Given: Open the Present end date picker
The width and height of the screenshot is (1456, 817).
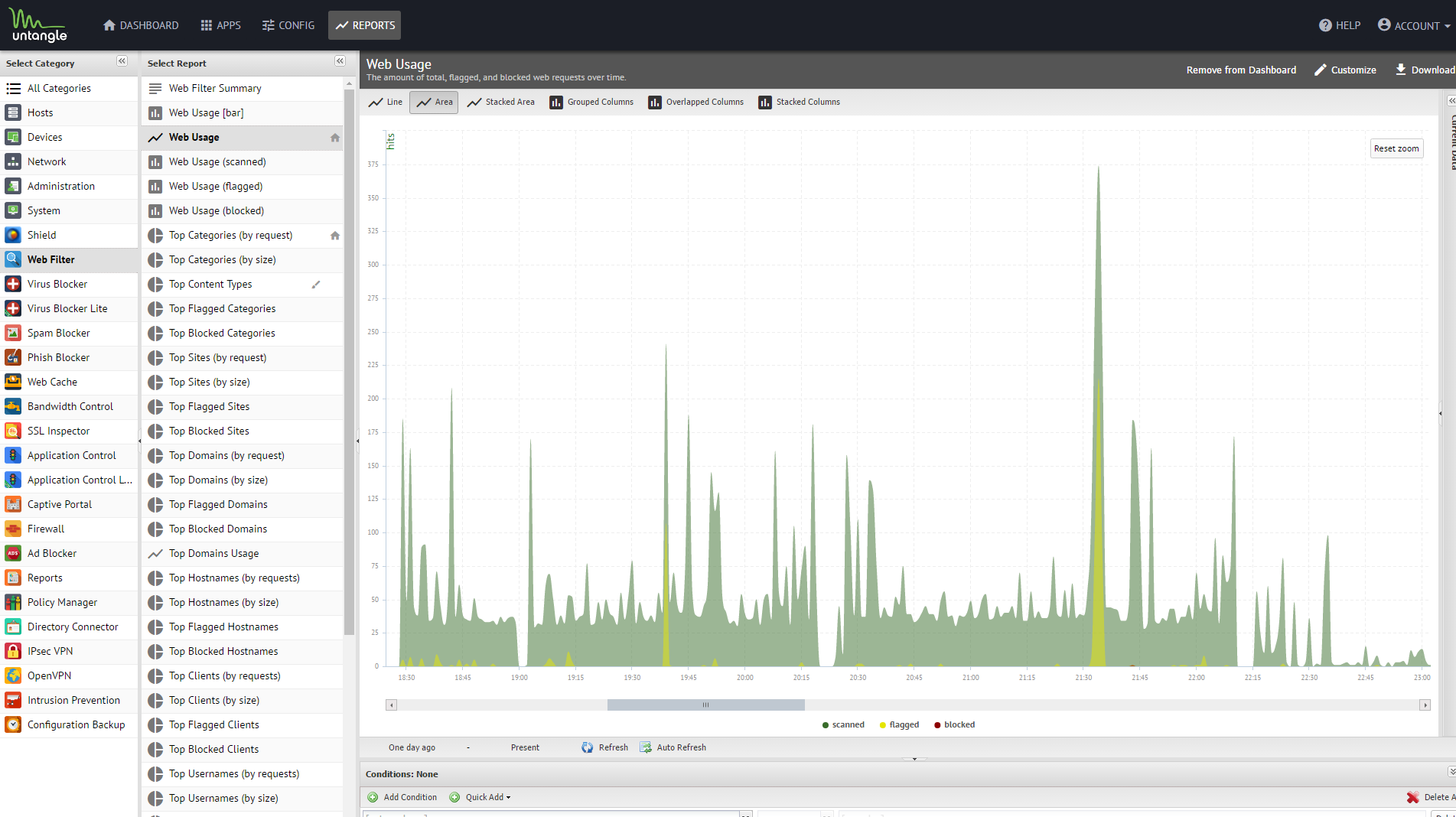Looking at the screenshot, I should (x=525, y=747).
